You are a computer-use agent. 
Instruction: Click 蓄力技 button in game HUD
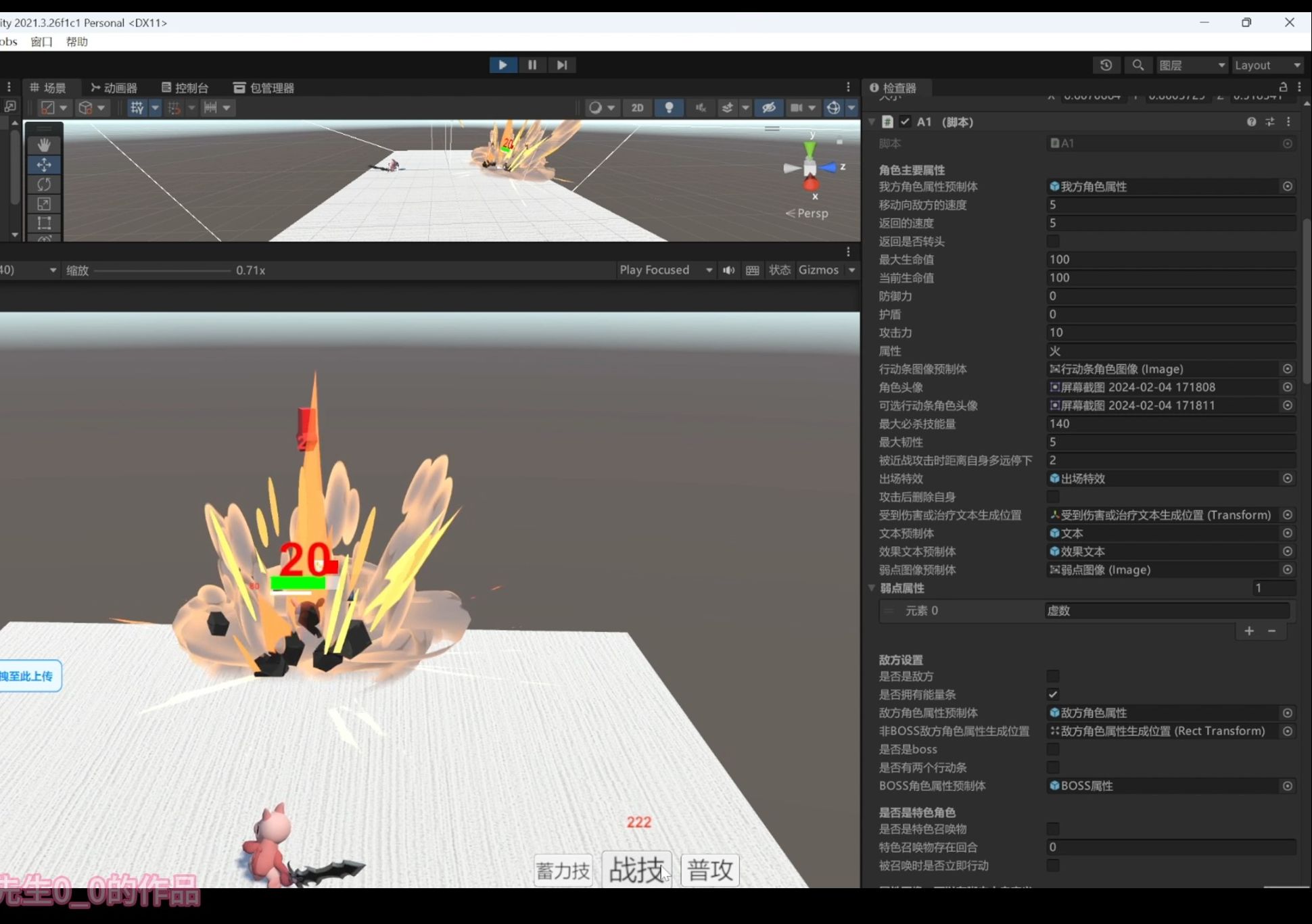pos(564,870)
